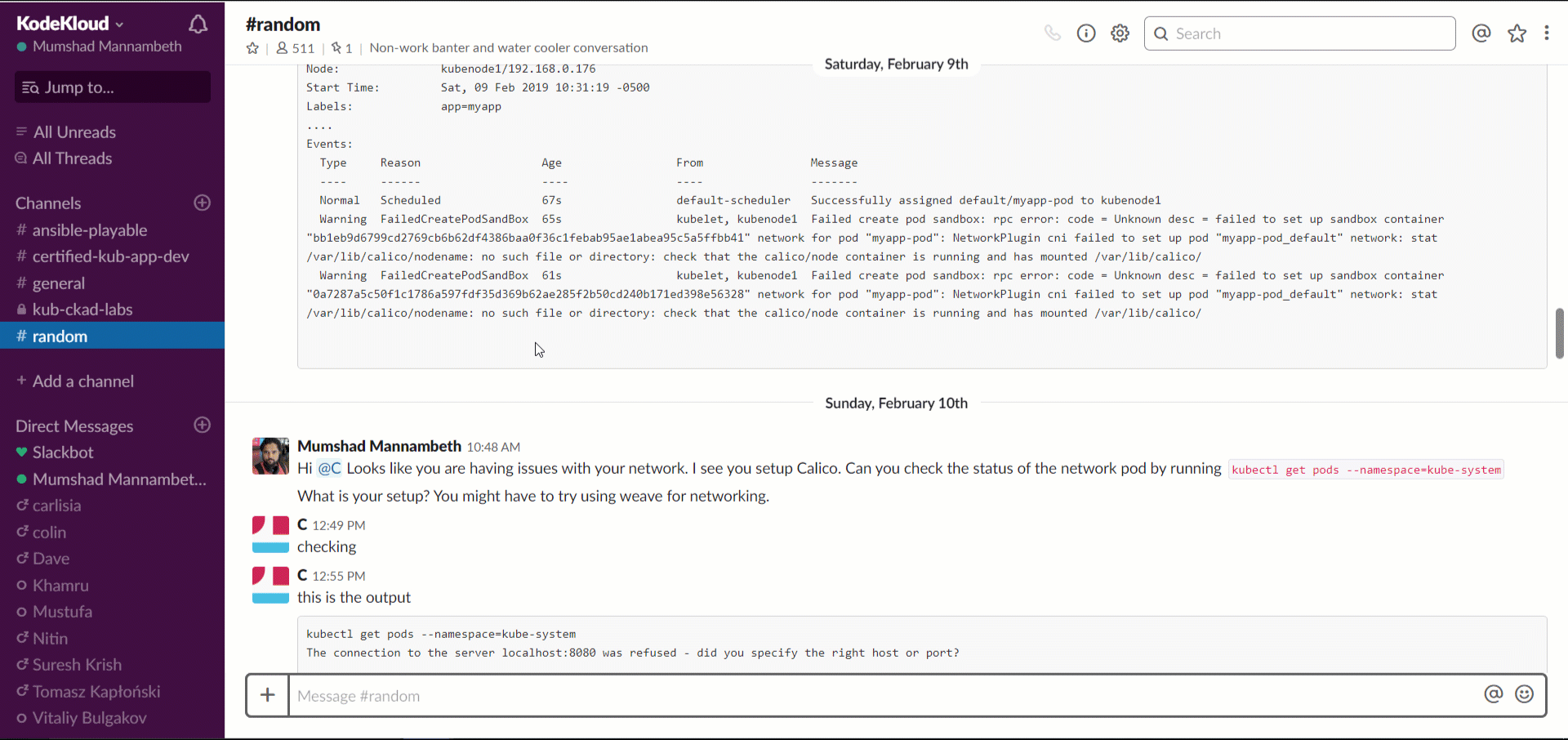
Task: Star the #random channel
Action: coord(252,48)
